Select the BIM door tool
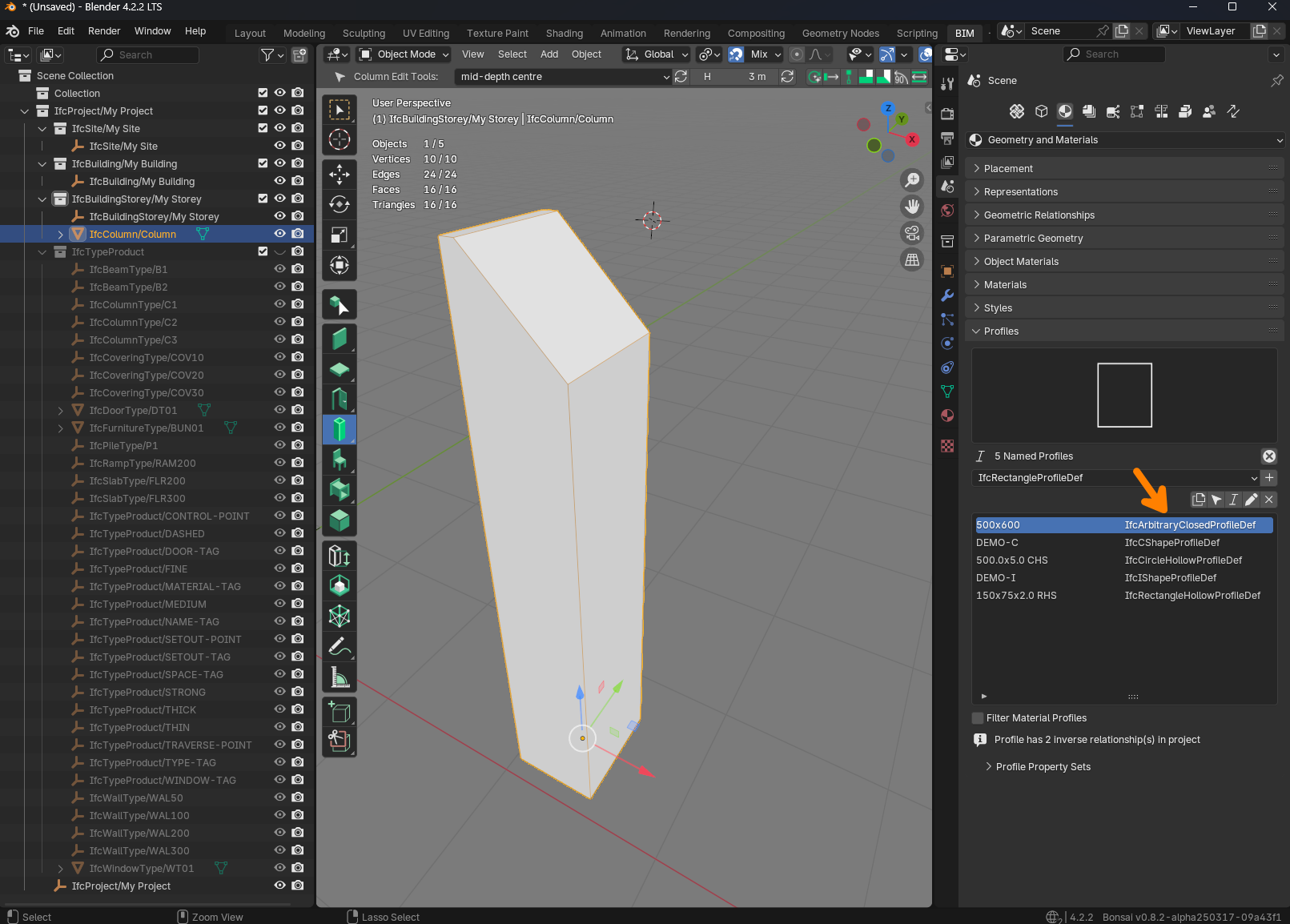This screenshot has height=924, width=1290. (x=340, y=399)
